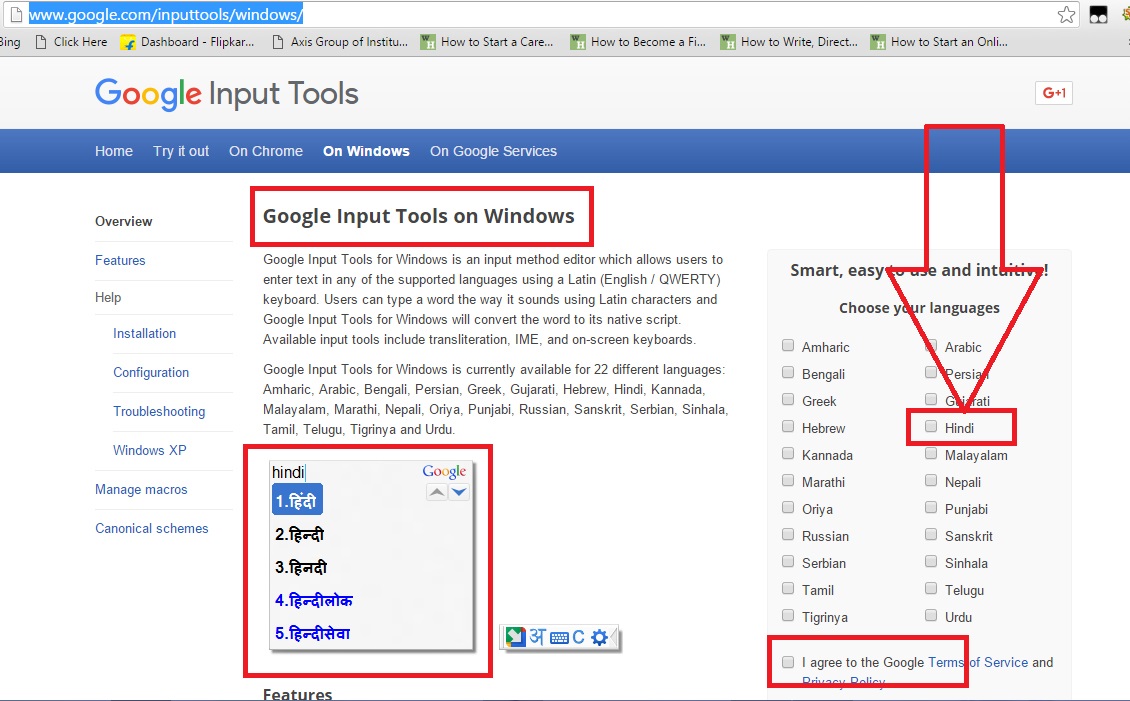Viewport: 1130px width, 701px height.
Task: Switch to the On Chrome tab
Action: 266,151
